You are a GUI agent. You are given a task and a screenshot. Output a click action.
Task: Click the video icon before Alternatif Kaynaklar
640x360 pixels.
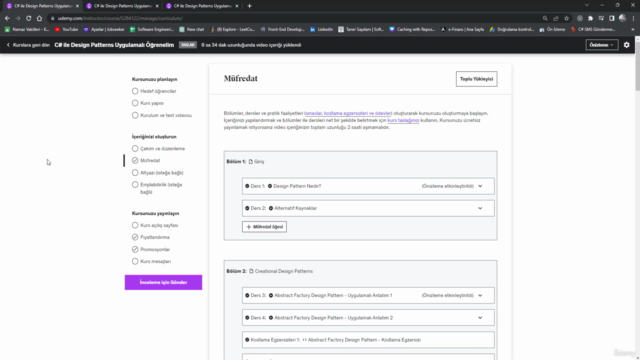271,208
